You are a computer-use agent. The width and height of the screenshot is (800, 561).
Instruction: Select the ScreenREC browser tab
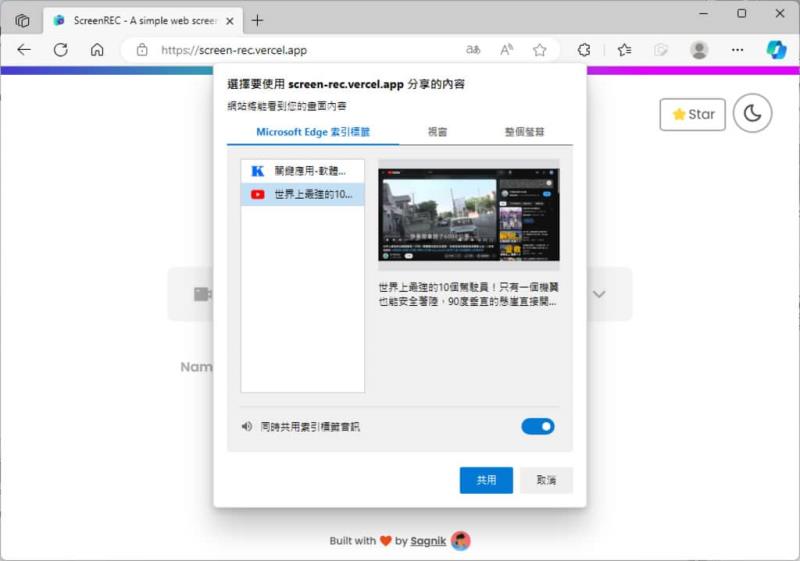pyautogui.click(x=143, y=21)
